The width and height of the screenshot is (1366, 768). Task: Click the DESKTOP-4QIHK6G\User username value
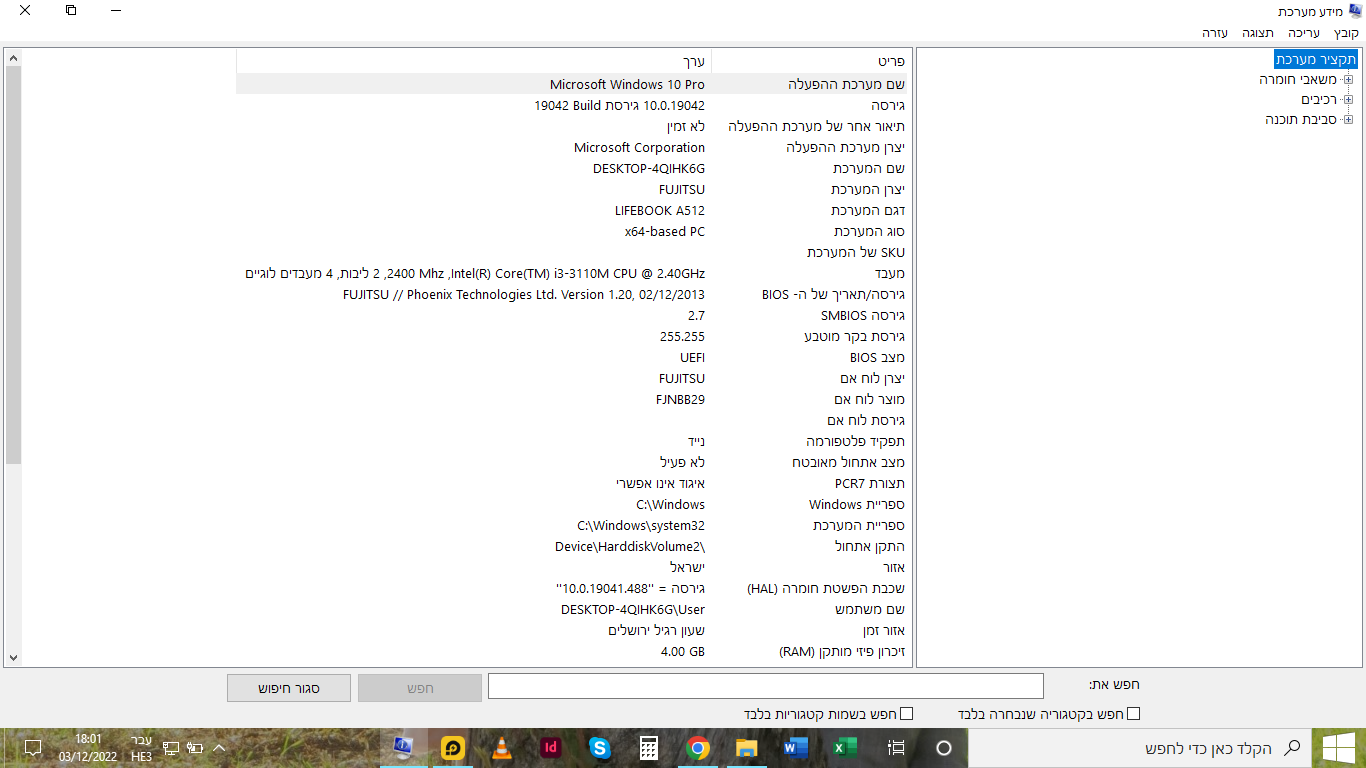pyautogui.click(x=633, y=609)
